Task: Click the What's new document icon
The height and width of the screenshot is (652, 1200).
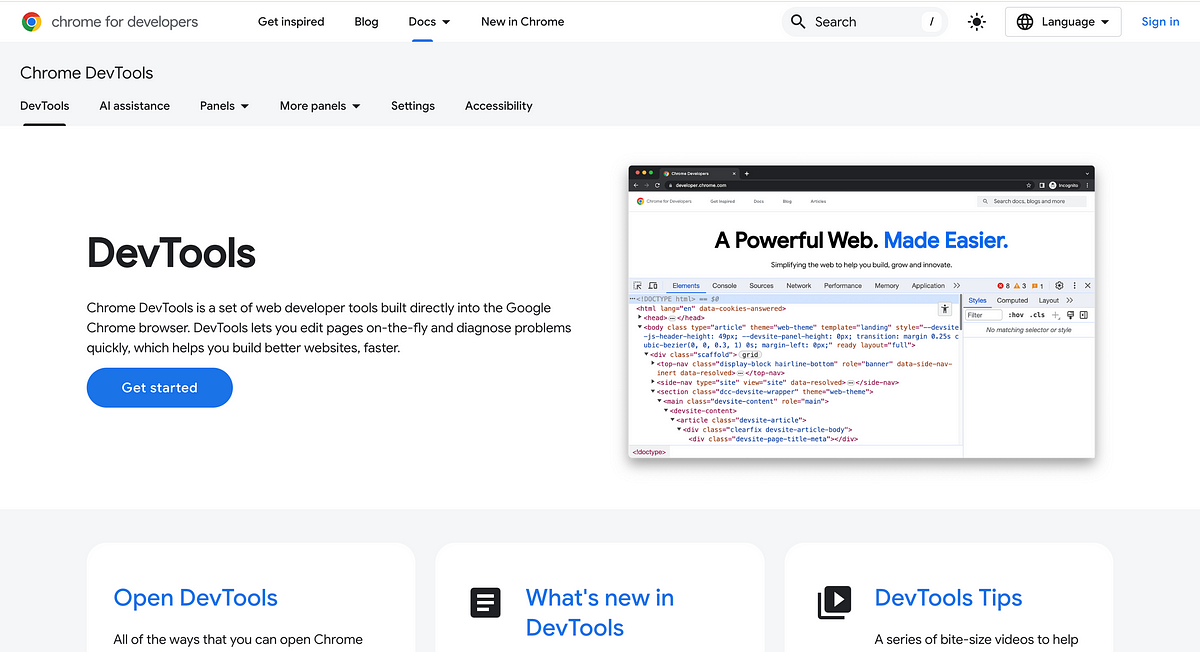Action: pos(486,602)
